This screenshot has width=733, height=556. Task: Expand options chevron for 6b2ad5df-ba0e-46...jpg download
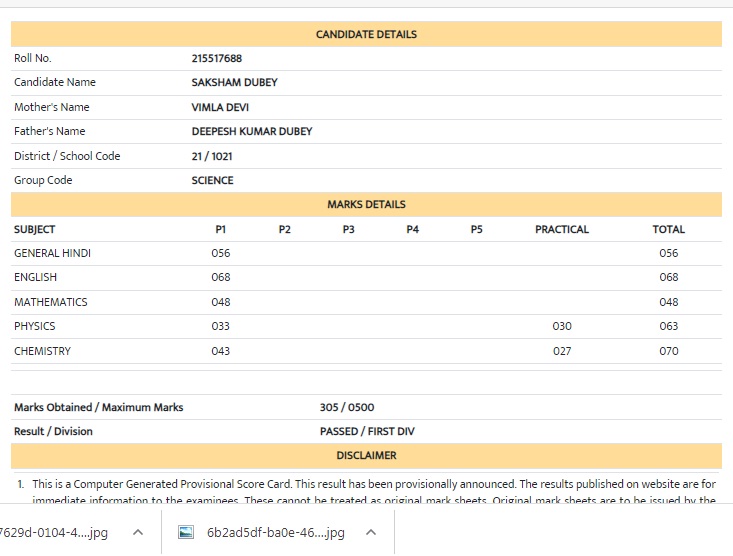click(x=371, y=532)
